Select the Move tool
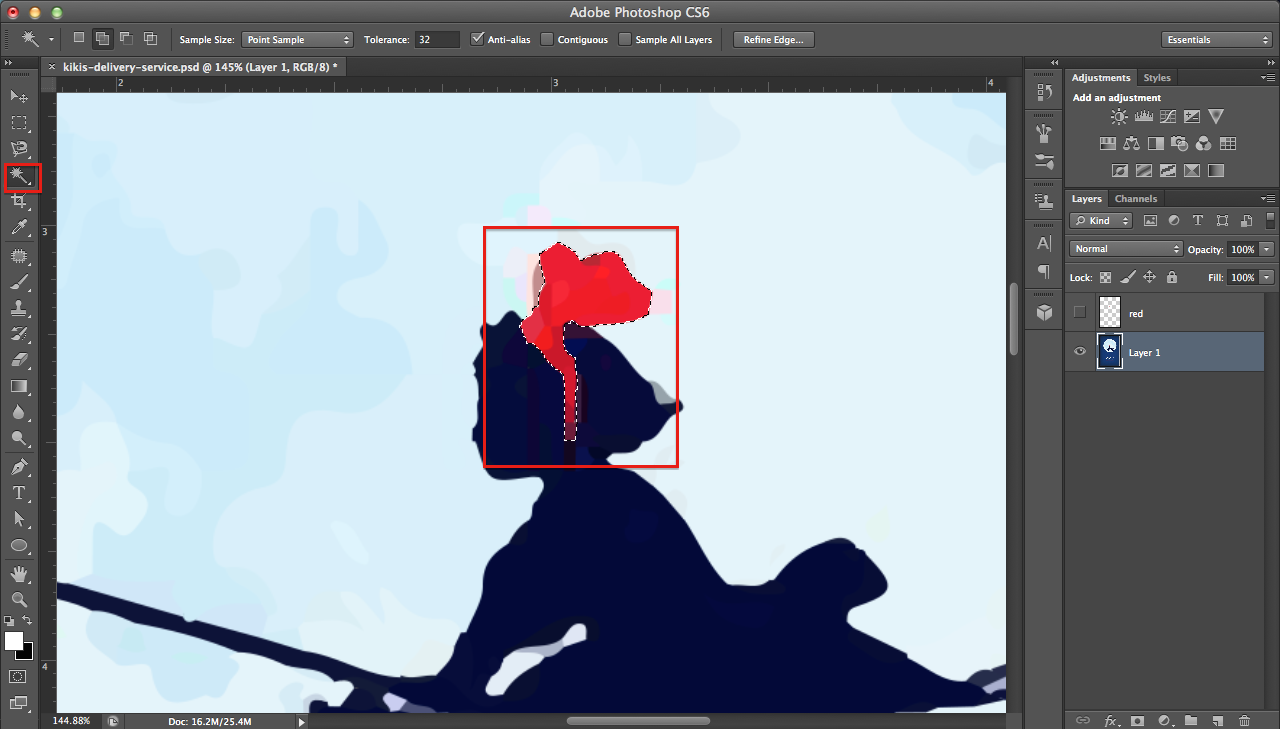This screenshot has height=729, width=1280. point(19,96)
